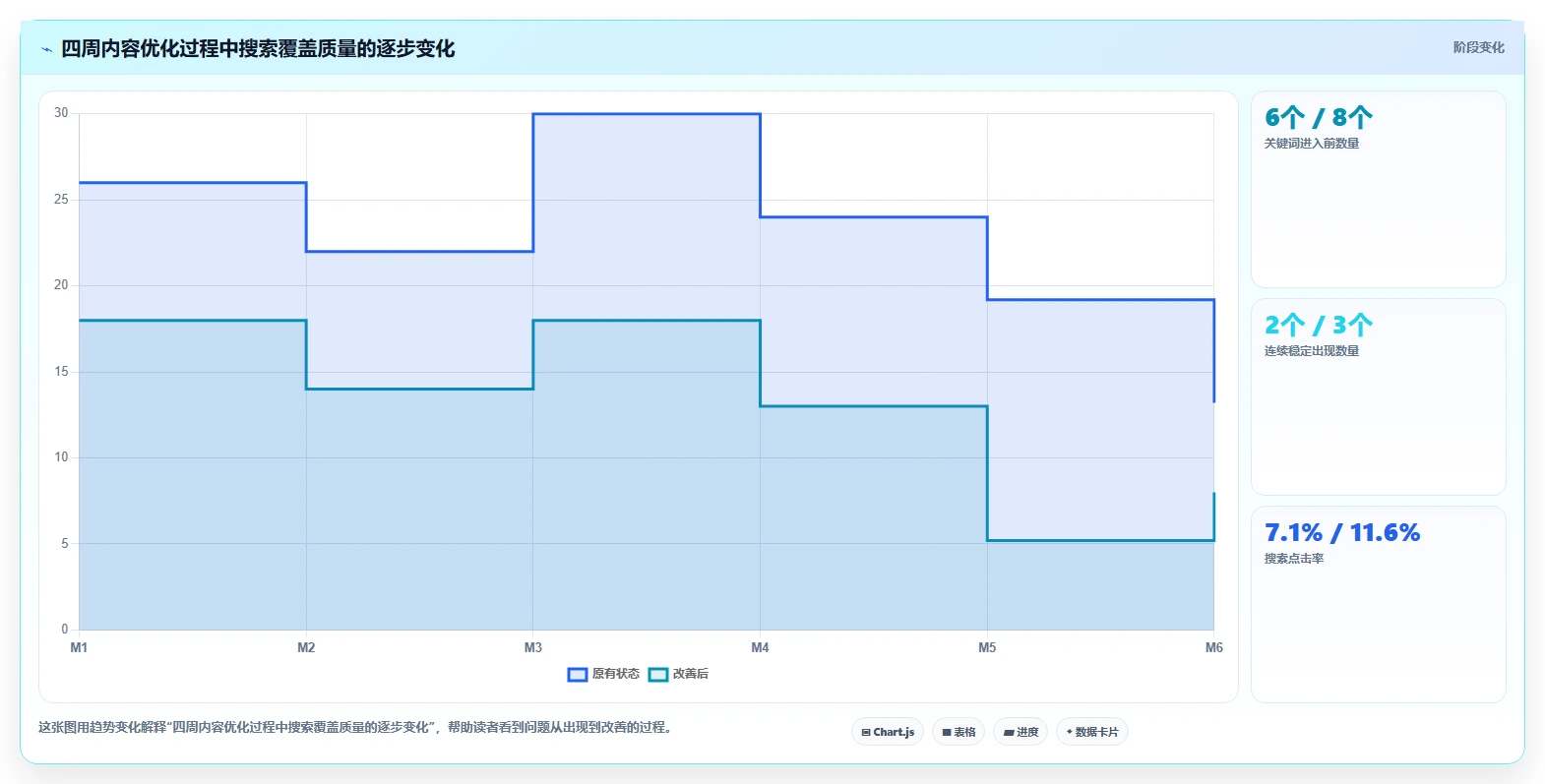Click the M2 x-axis label
The height and width of the screenshot is (784, 1545).
(306, 647)
